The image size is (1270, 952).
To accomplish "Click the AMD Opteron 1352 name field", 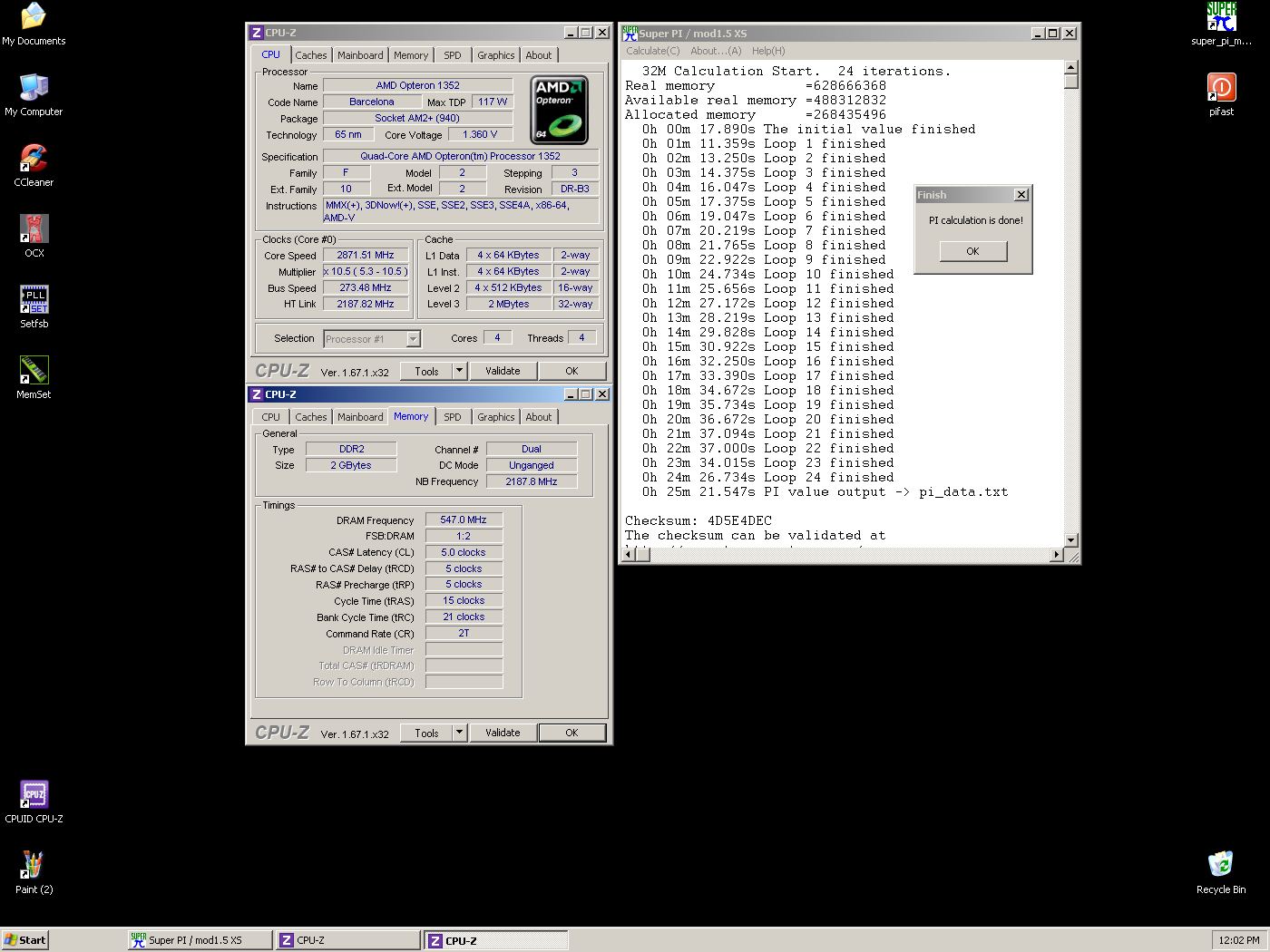I will (x=417, y=85).
